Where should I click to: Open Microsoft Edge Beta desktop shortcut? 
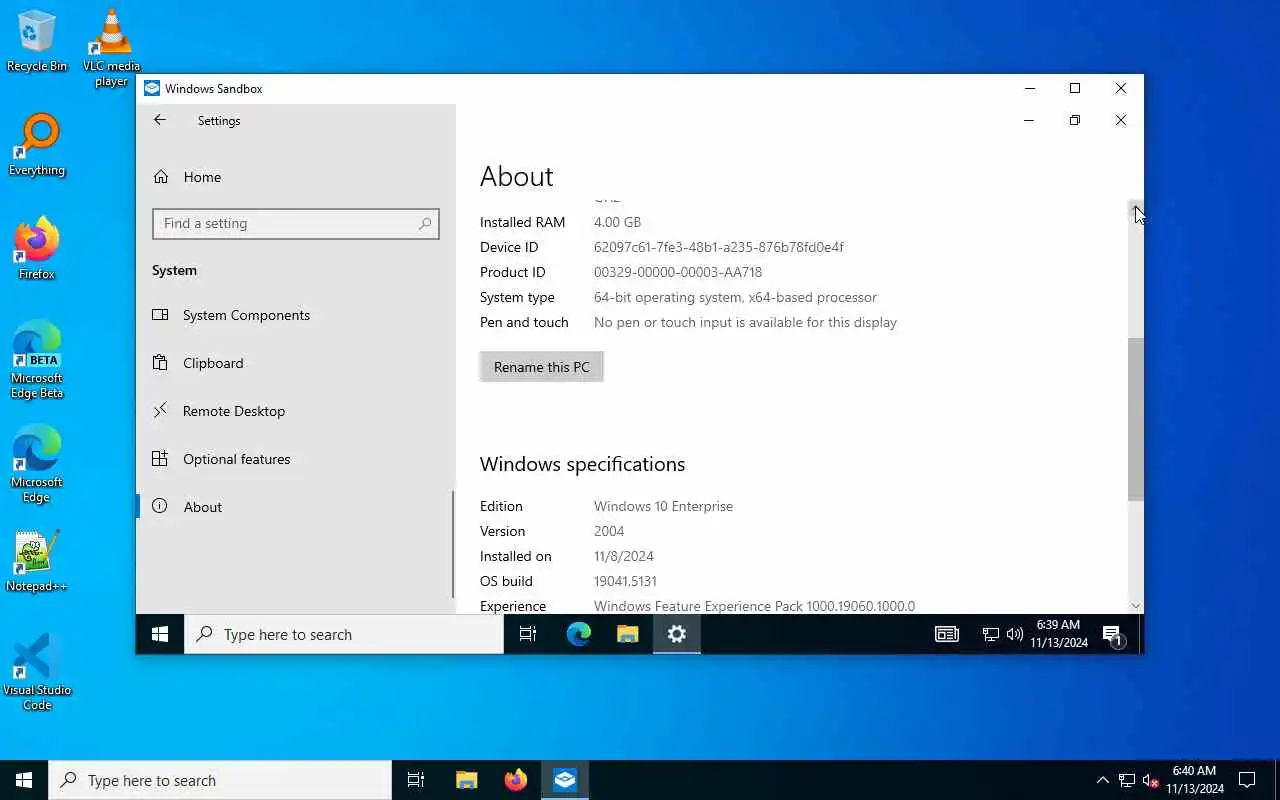37,360
